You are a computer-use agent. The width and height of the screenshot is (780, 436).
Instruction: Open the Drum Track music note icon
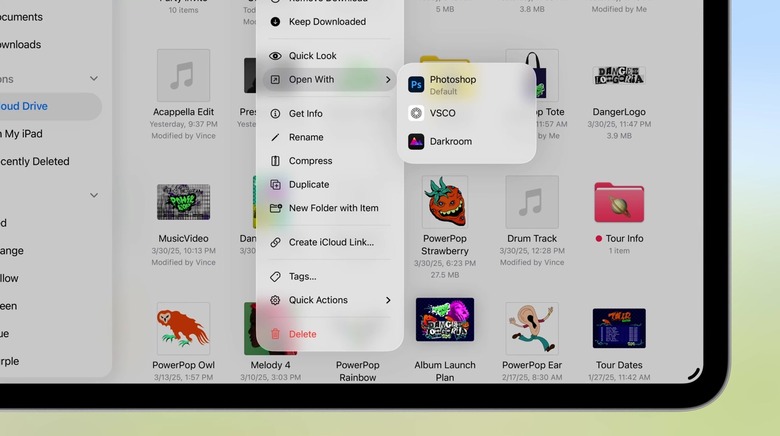(532, 202)
